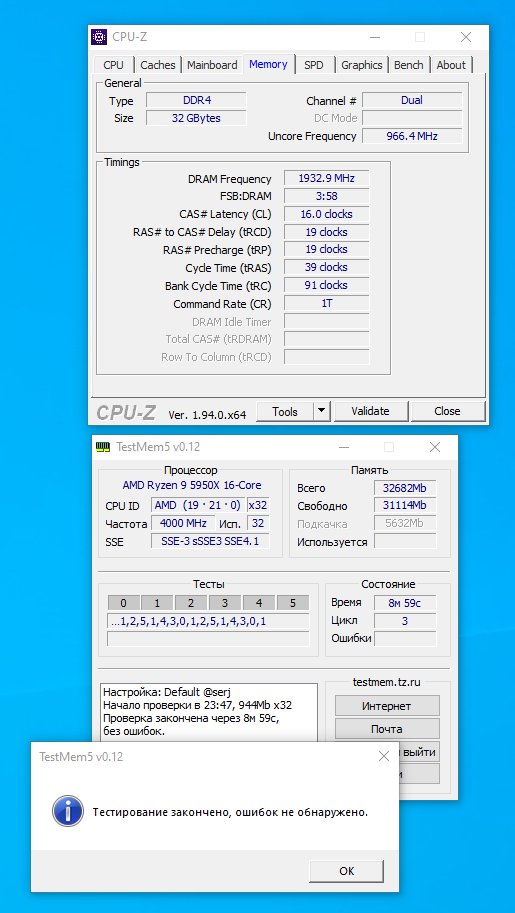Switch to the SPD tab
This screenshot has height=913, width=515.
pyautogui.click(x=313, y=65)
